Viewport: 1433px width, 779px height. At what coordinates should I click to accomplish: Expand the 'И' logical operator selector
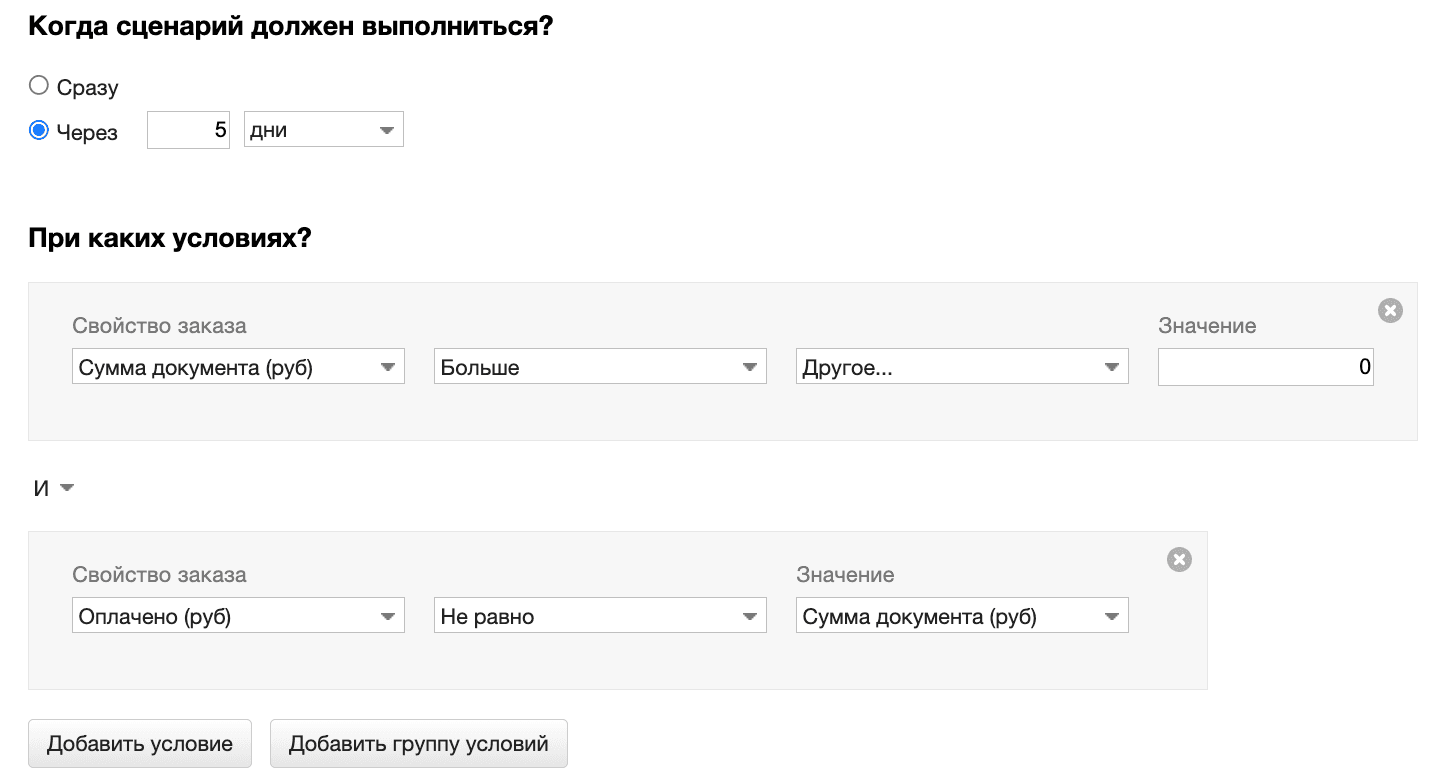coord(54,488)
